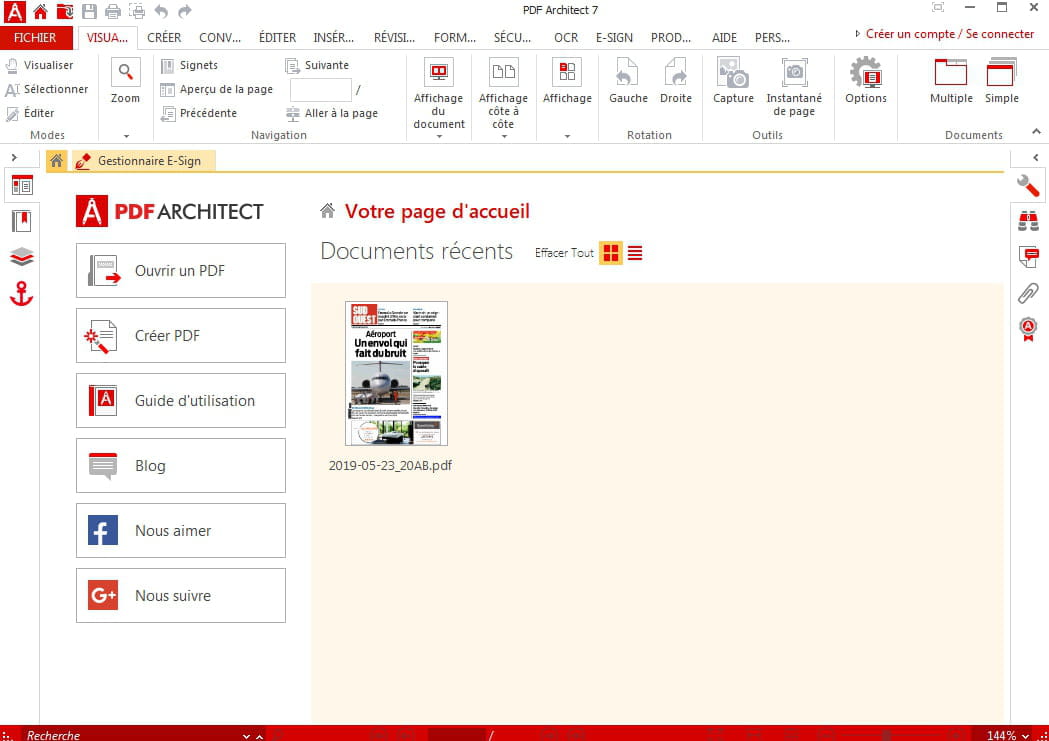
Task: Click the Undo arrow icon
Action: click(161, 11)
